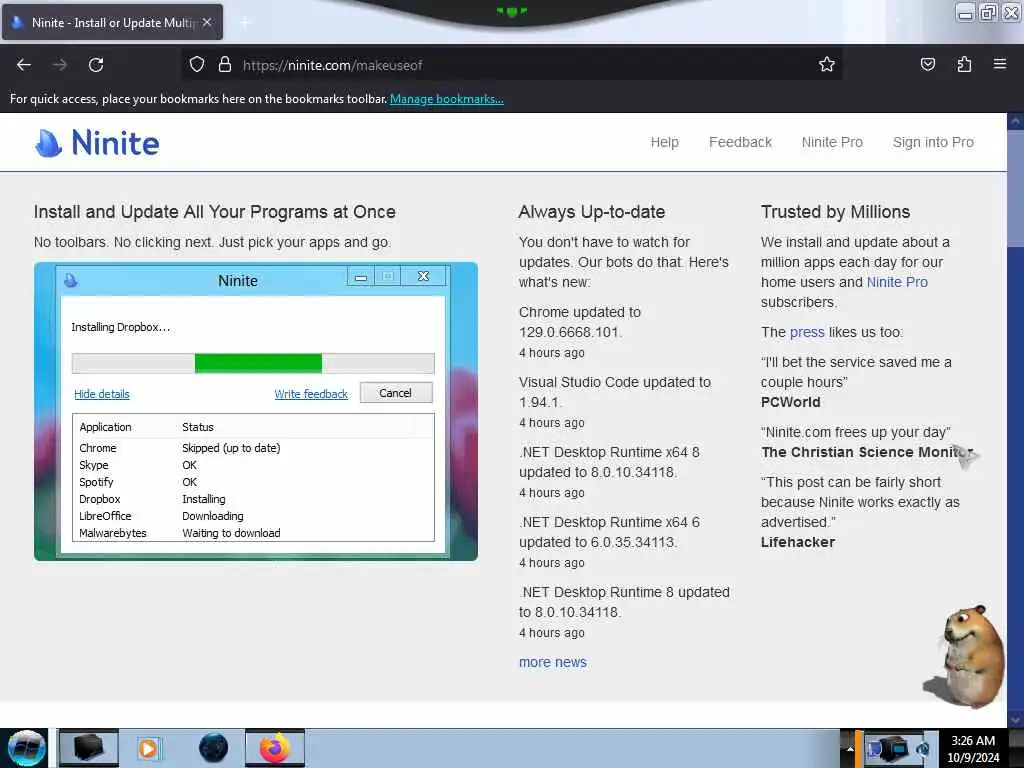Go to Ninite Pro in header
Viewport: 1024px width, 768px height.
pos(832,142)
